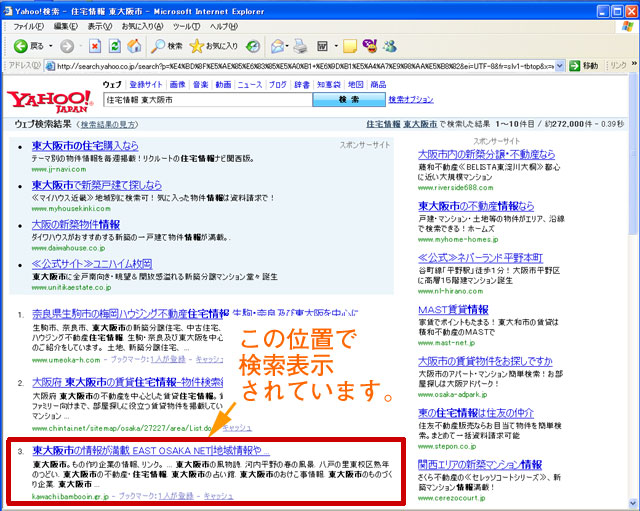Select the ニュース search tab

pyautogui.click(x=250, y=85)
